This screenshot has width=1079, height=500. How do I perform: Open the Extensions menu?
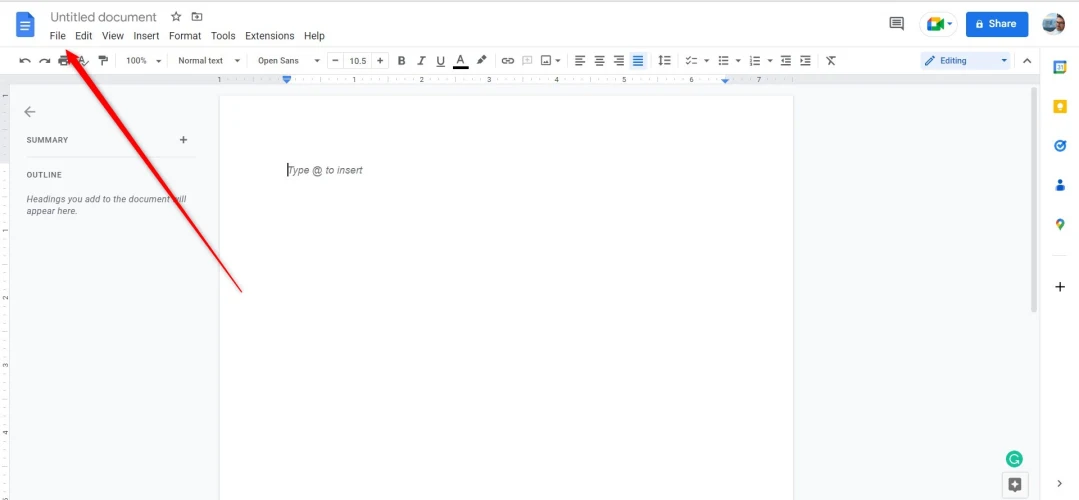click(270, 36)
